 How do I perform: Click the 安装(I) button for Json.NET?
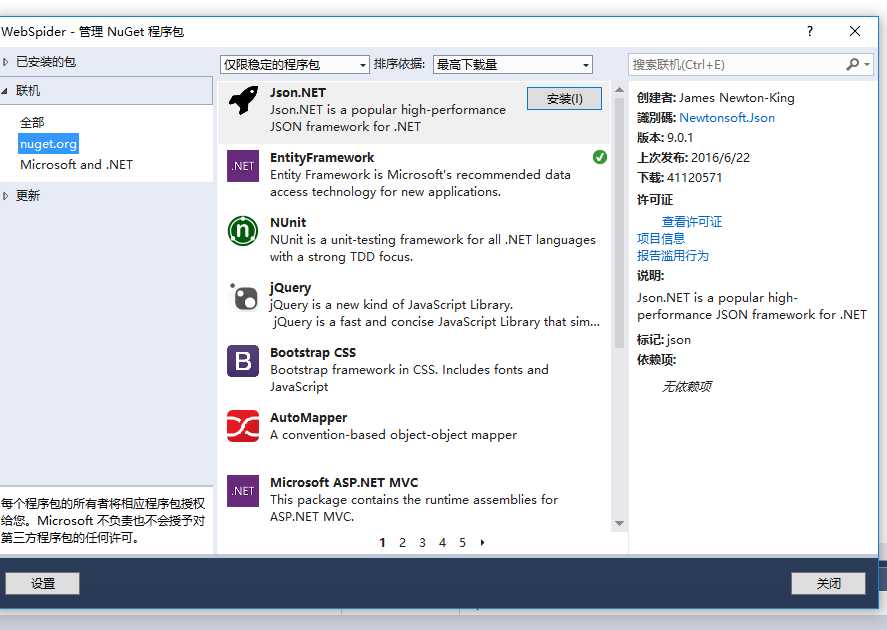pos(564,98)
